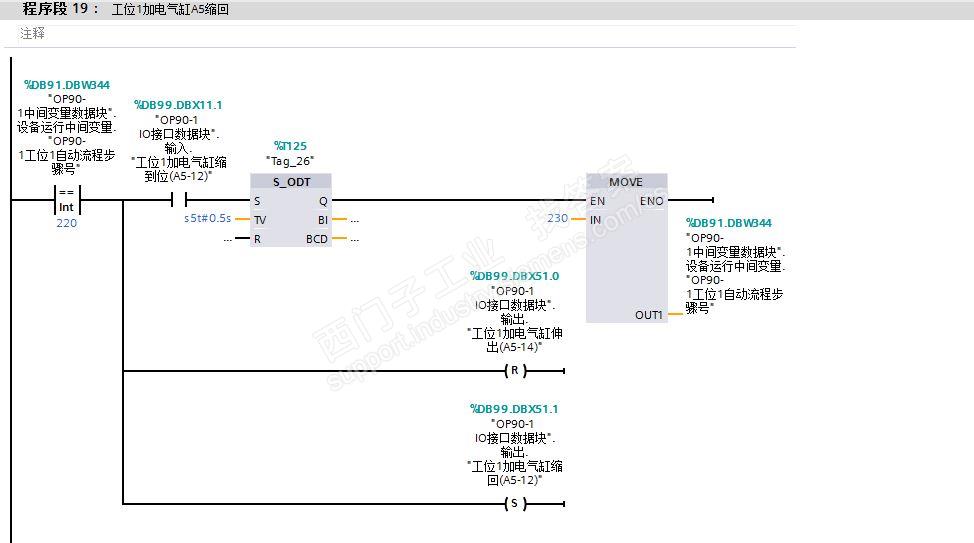Edit the timer value s5t#0.5s
The height and width of the screenshot is (543, 974).
pos(207,219)
